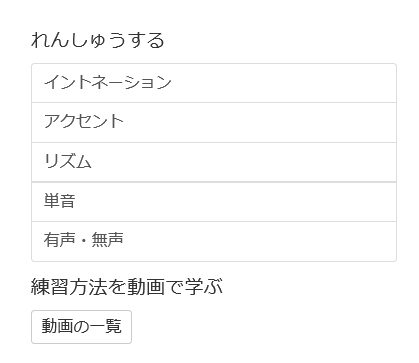
Task: Start accent practice via アクセント row
Action: click(x=214, y=123)
